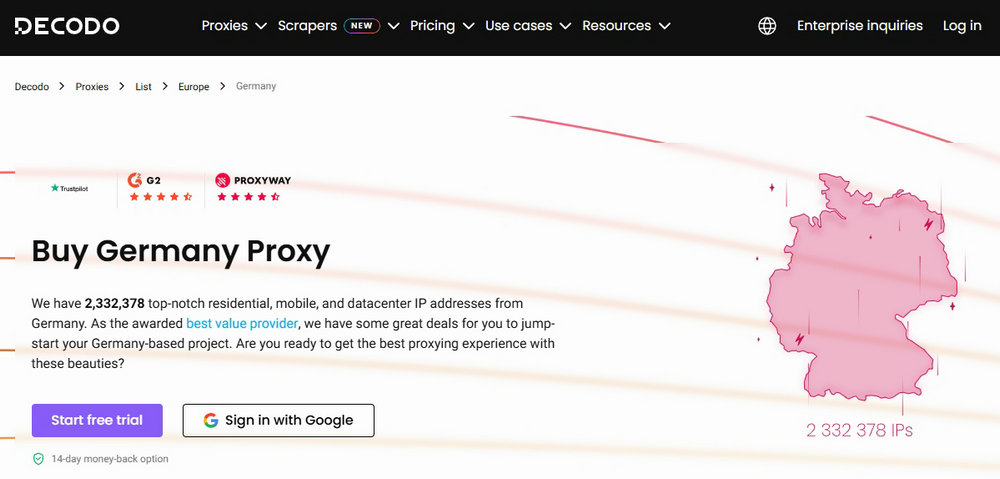Screen dimensions: 1000x479
Task: Click the Proxyway rating logo
Action: (x=253, y=181)
